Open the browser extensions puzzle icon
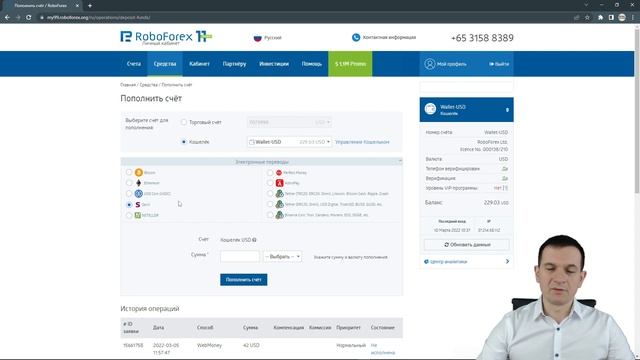The image size is (640, 360). (x=600, y=18)
